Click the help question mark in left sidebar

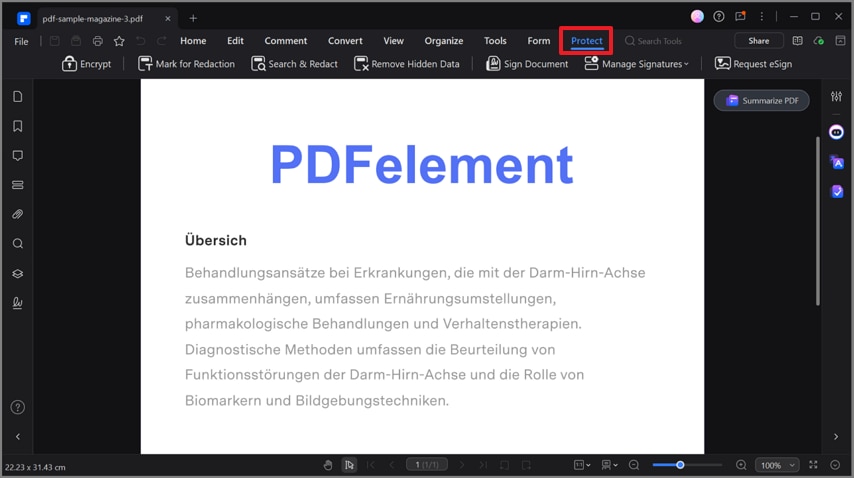click(x=17, y=407)
